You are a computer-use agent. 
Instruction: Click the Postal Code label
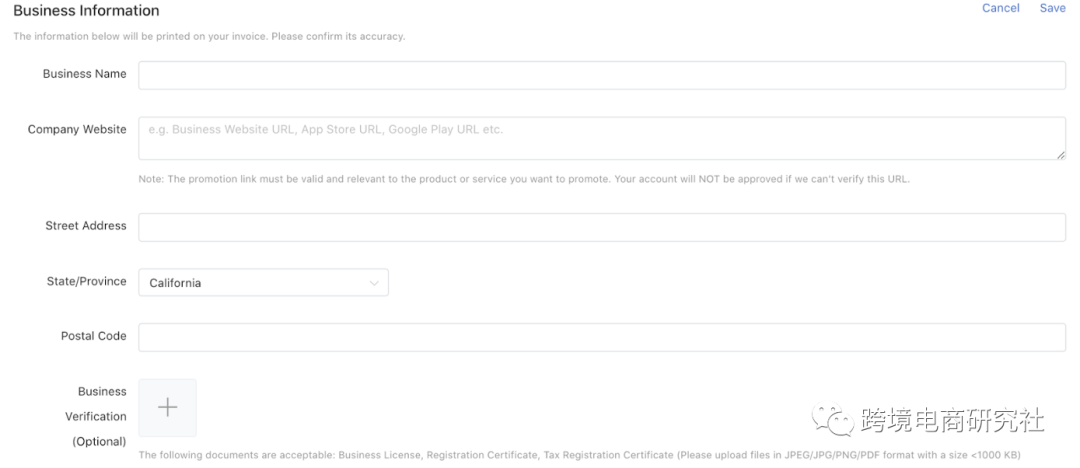[93, 336]
